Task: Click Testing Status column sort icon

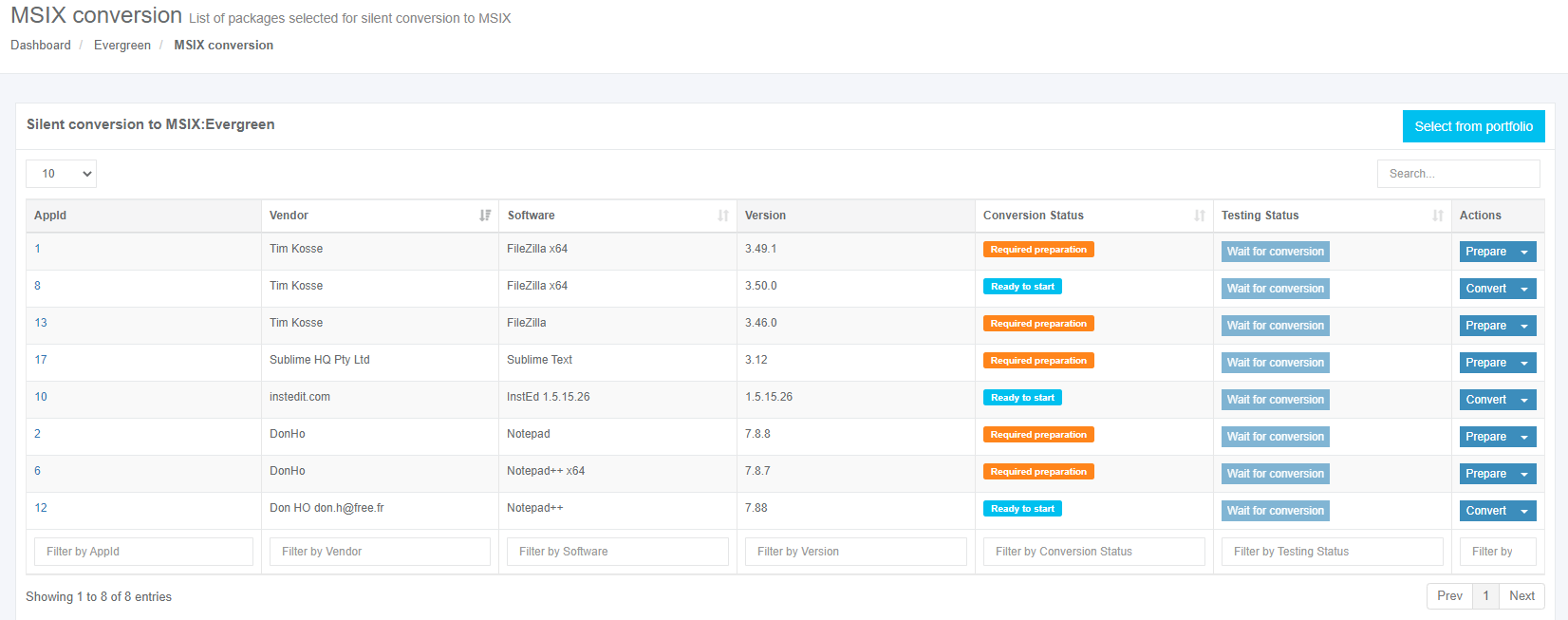Action: click(x=1438, y=216)
